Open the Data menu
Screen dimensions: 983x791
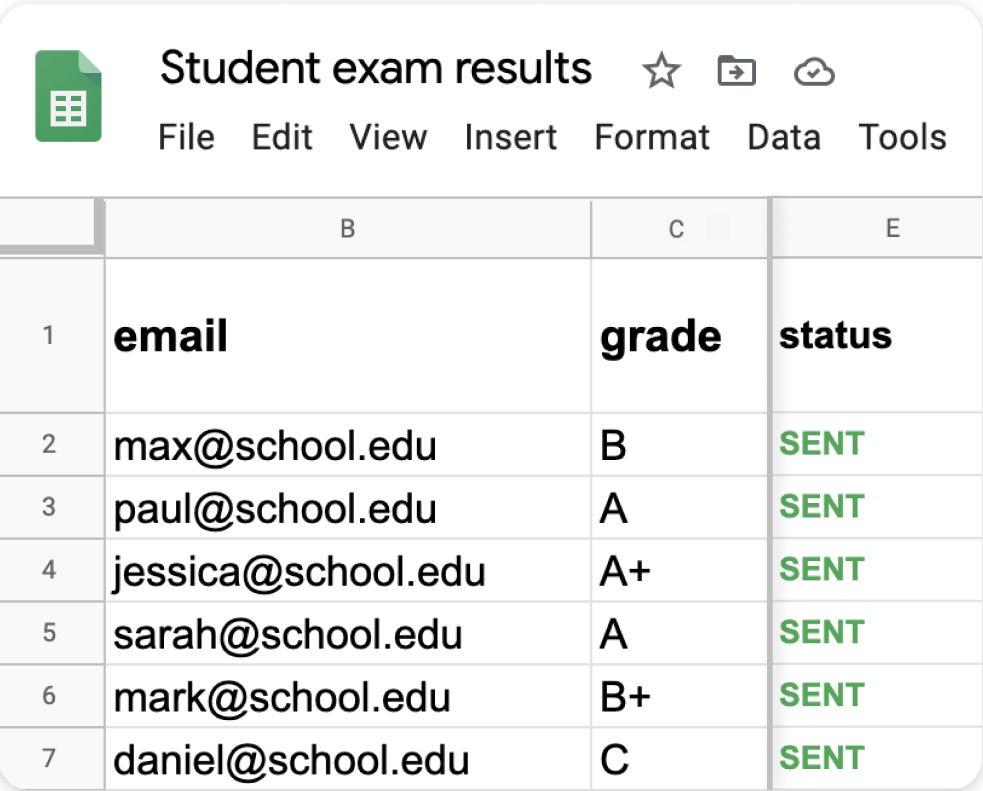tap(784, 138)
